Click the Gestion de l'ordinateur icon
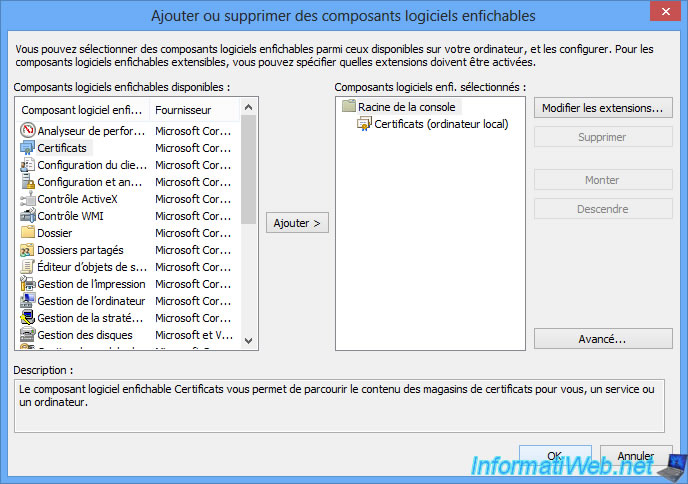 click(x=28, y=301)
